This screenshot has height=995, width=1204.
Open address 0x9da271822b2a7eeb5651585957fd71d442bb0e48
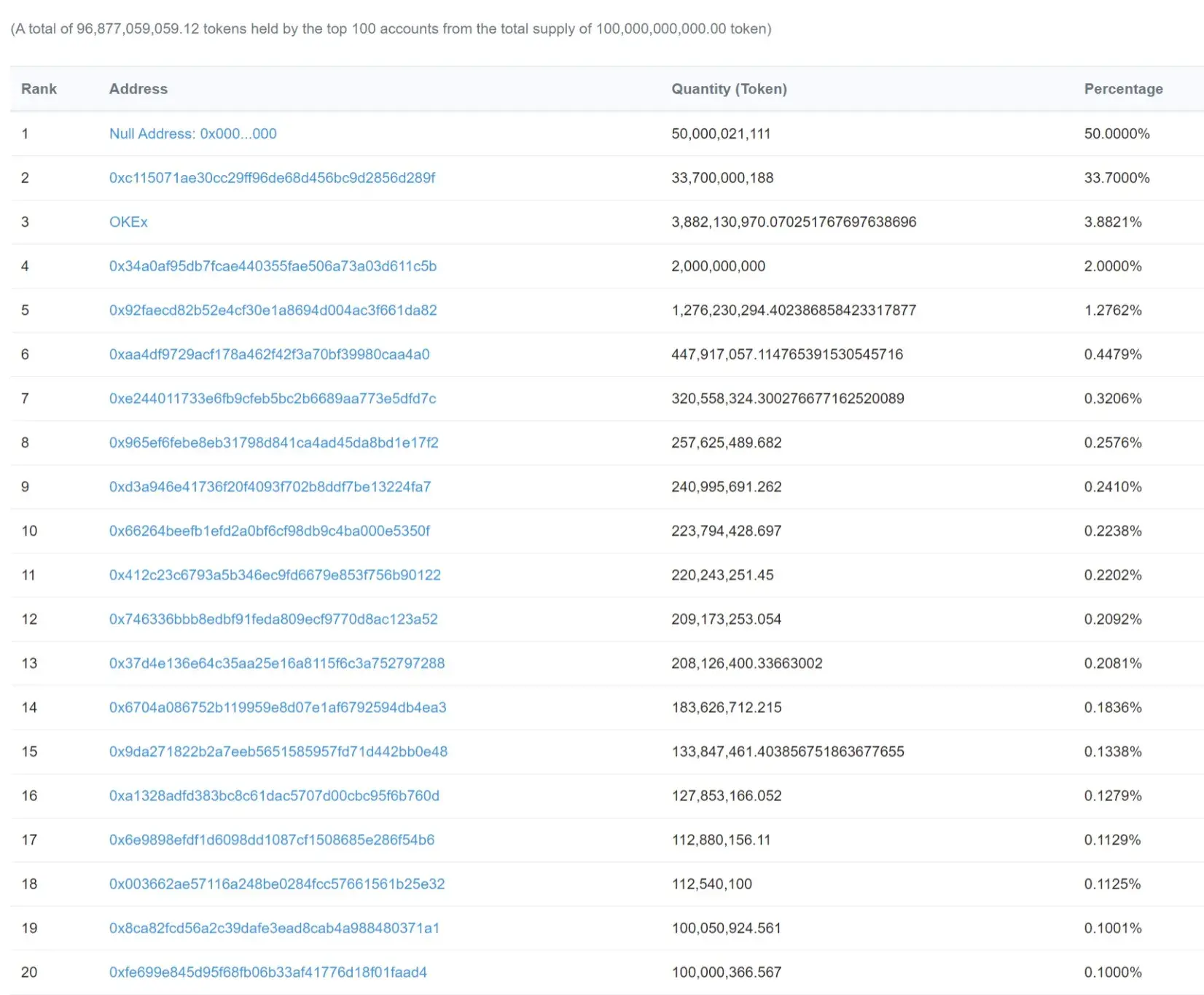click(x=278, y=752)
